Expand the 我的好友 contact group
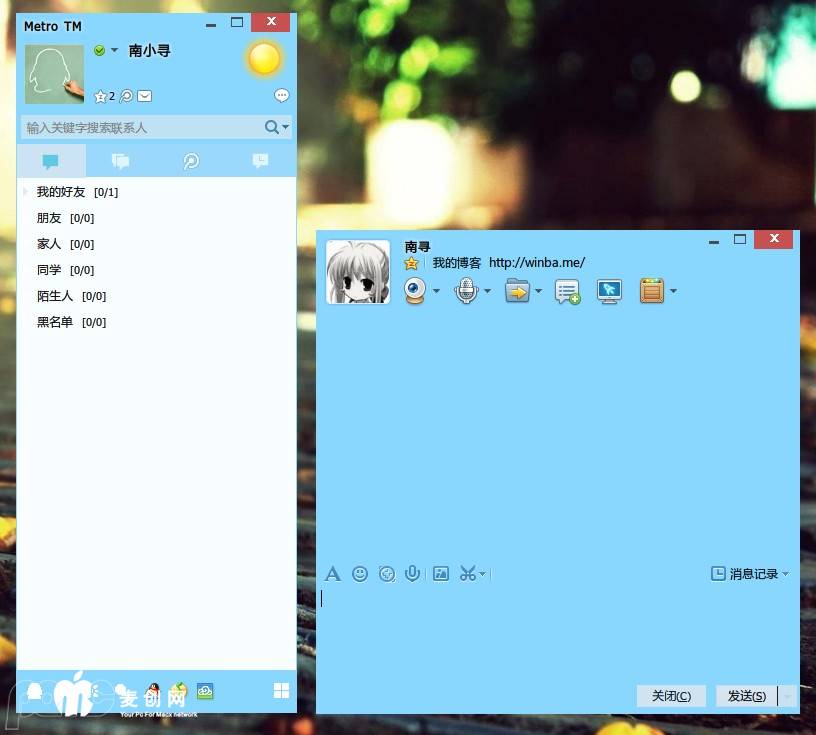The image size is (816, 735). point(25,192)
